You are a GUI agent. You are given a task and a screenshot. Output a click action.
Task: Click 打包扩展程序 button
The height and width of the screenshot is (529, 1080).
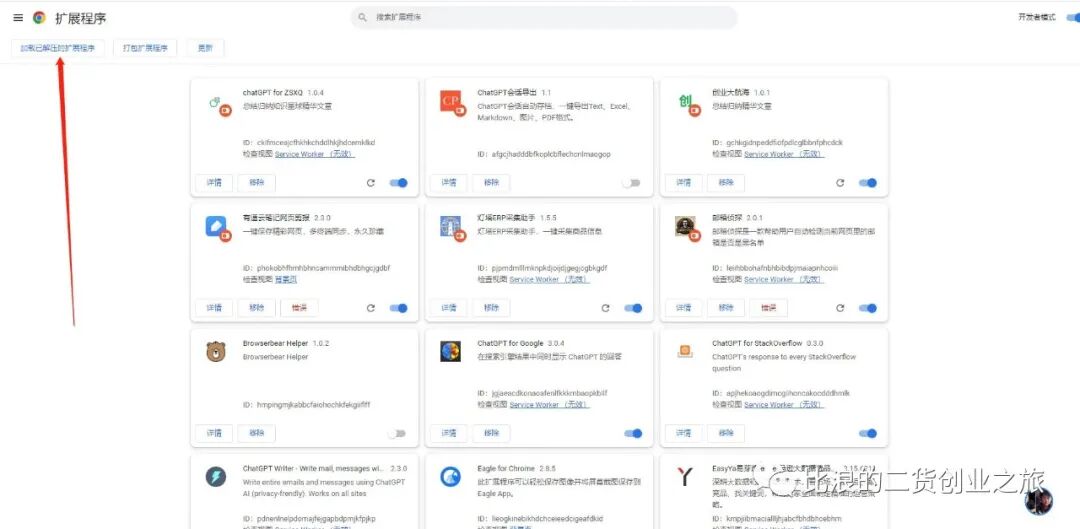145,48
